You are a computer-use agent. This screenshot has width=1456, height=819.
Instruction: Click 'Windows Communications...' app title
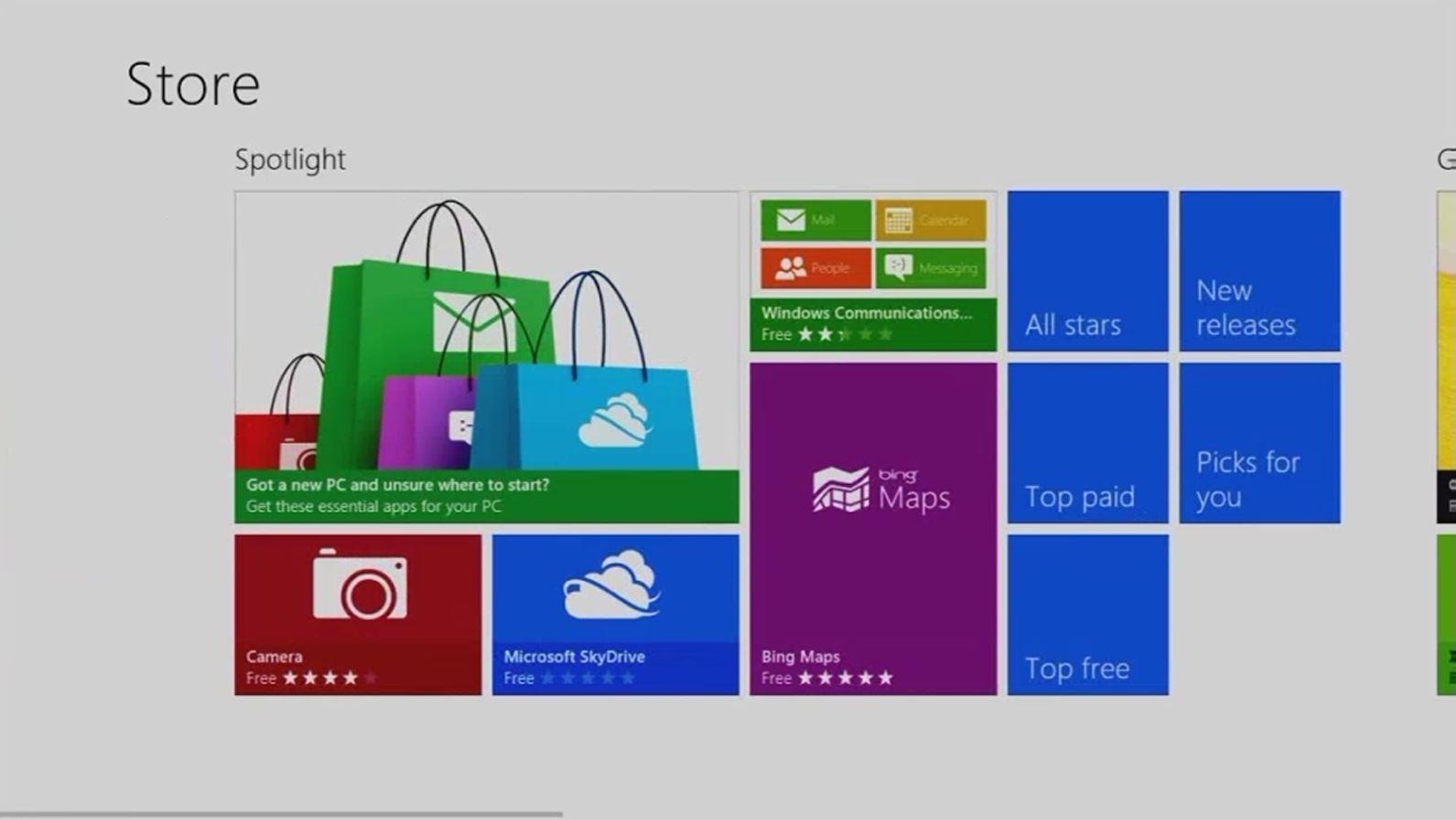point(867,313)
